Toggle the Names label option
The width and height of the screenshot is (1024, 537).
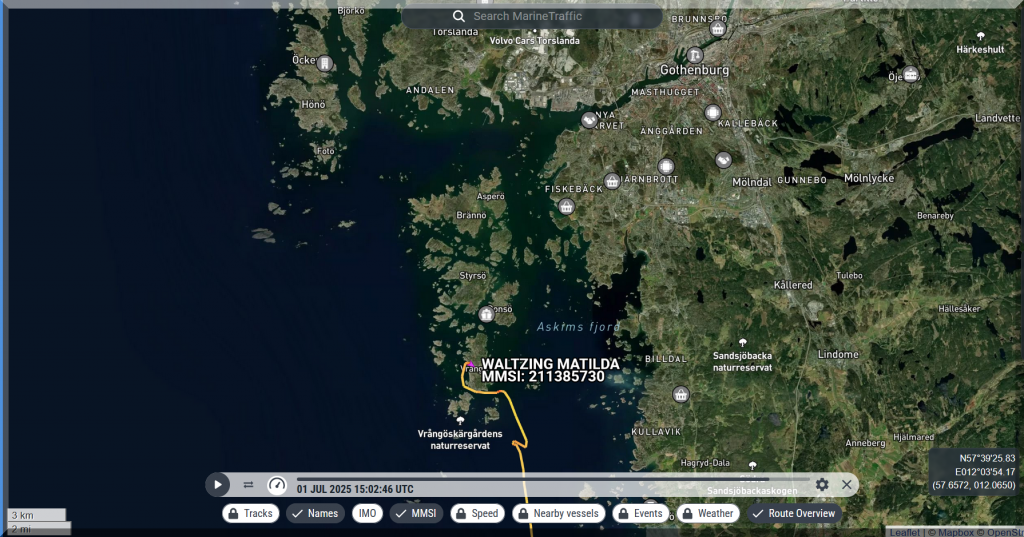point(315,513)
